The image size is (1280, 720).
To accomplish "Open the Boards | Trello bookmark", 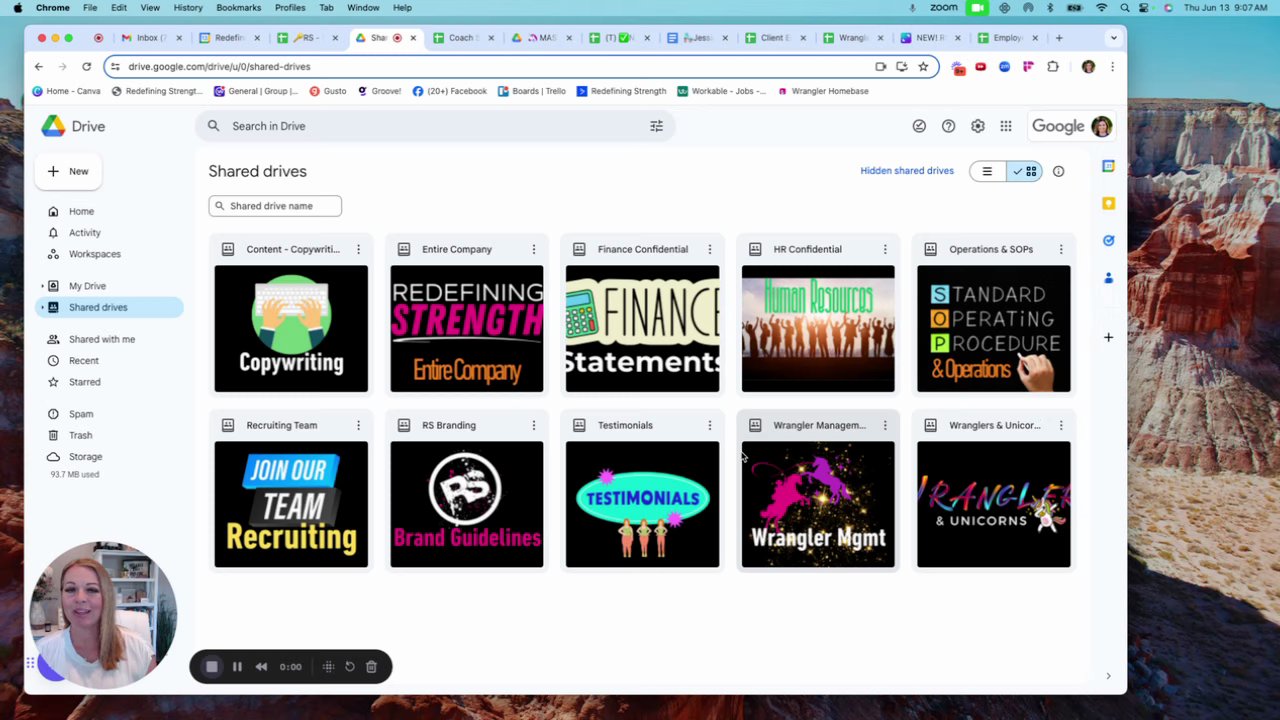I will coord(531,91).
